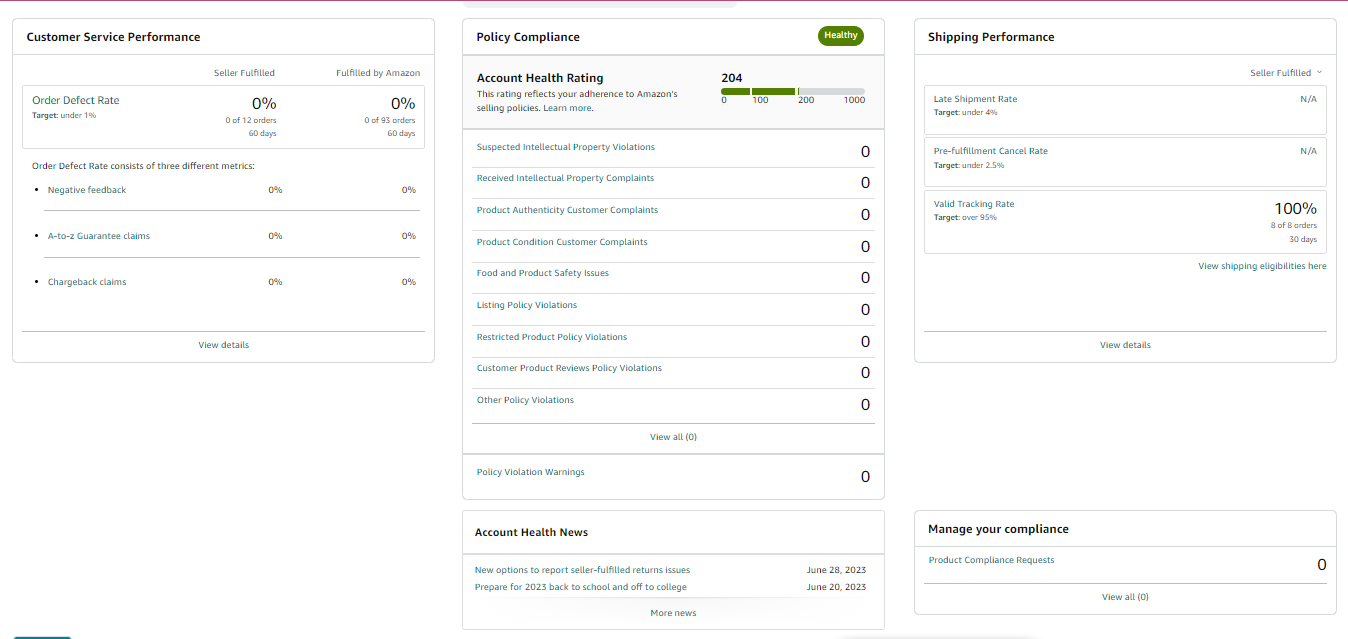Click the Fulfilled by Amazon column header

[x=378, y=73]
